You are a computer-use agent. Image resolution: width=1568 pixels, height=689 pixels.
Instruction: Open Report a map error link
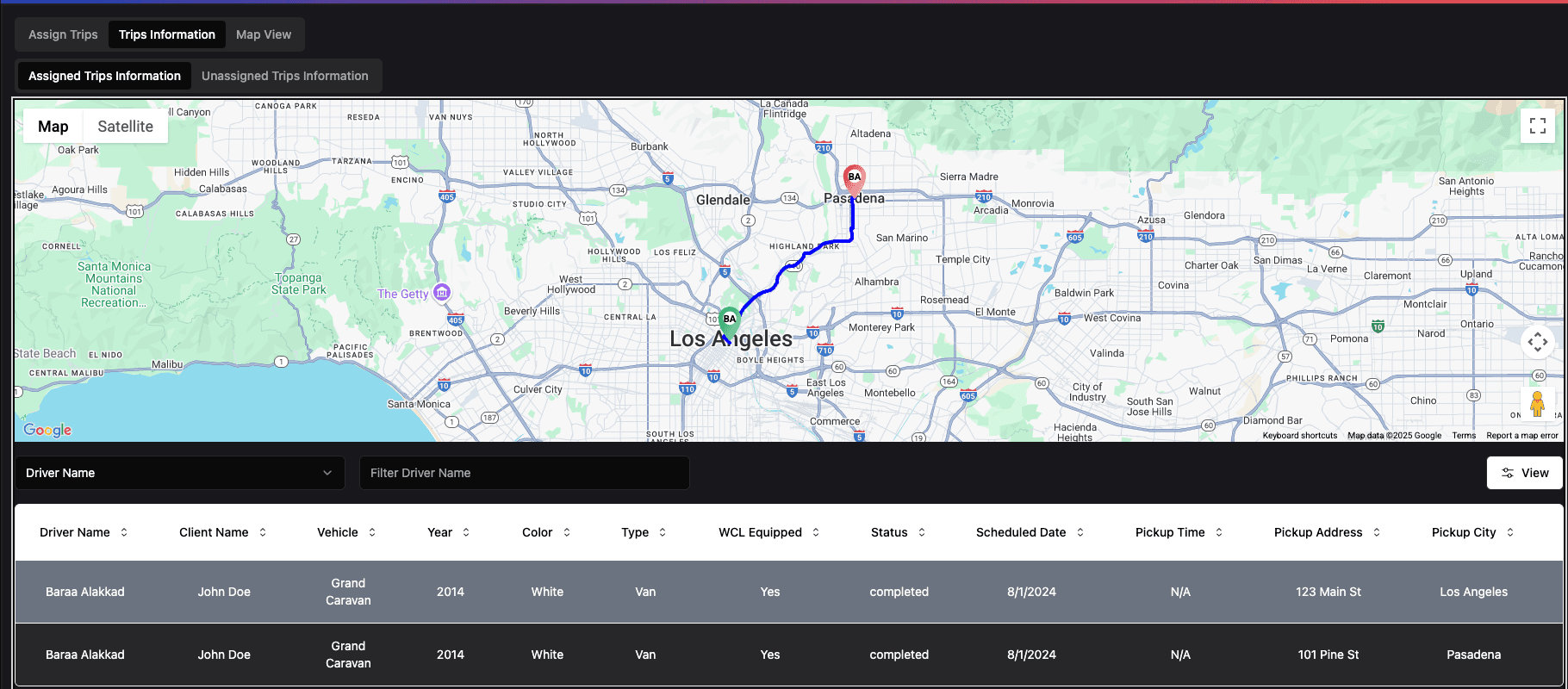click(1521, 436)
